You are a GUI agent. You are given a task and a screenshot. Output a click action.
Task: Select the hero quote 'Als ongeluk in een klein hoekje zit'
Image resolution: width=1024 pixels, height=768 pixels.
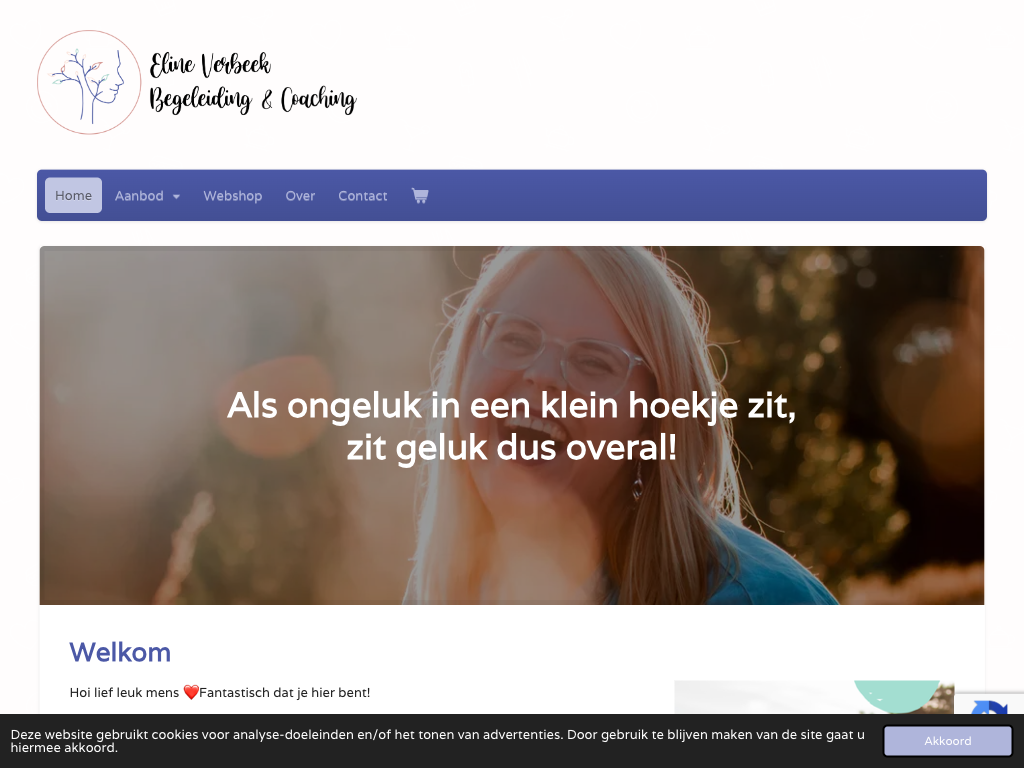511,406
